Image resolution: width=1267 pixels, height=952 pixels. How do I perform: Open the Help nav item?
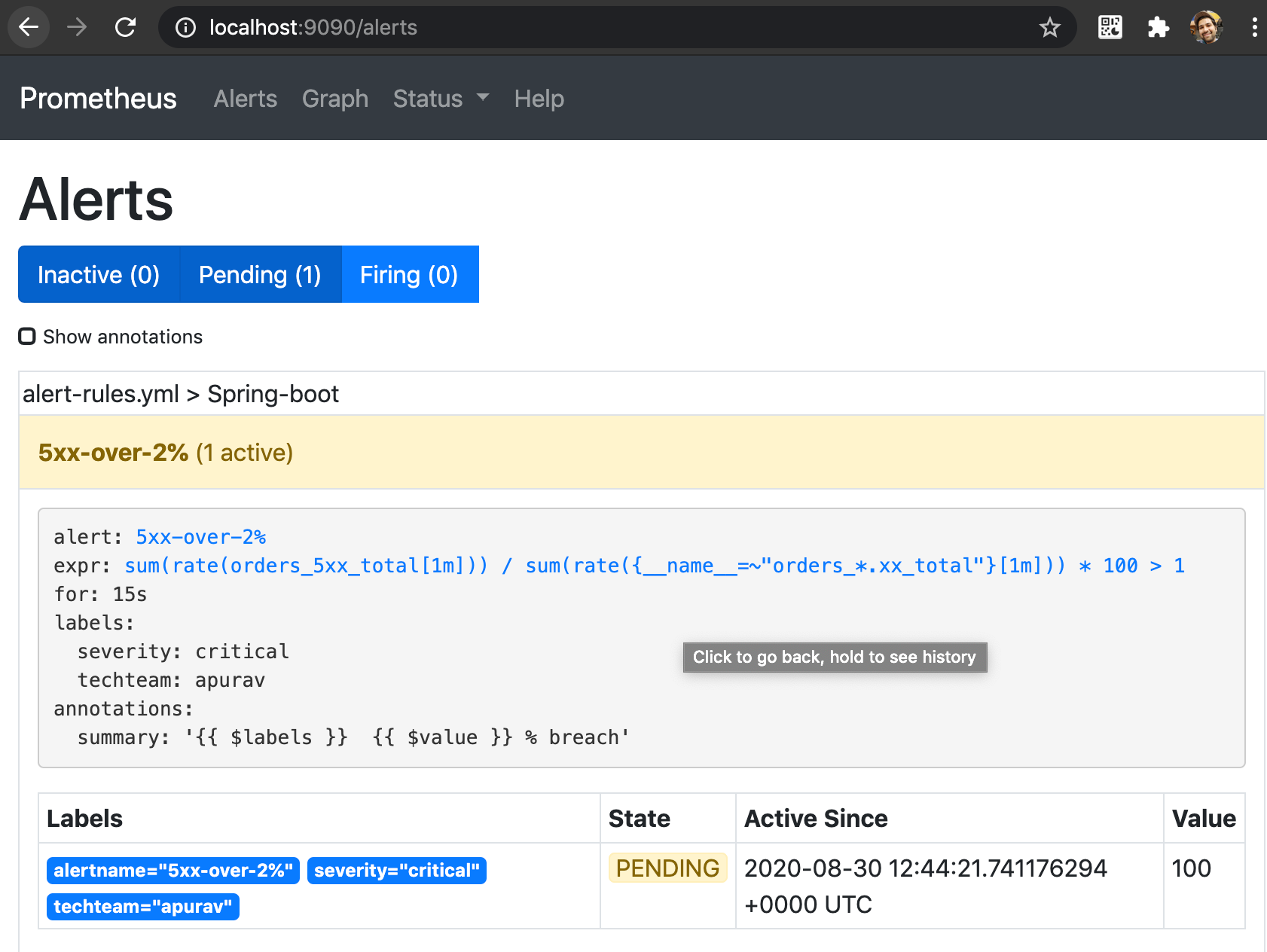539,99
